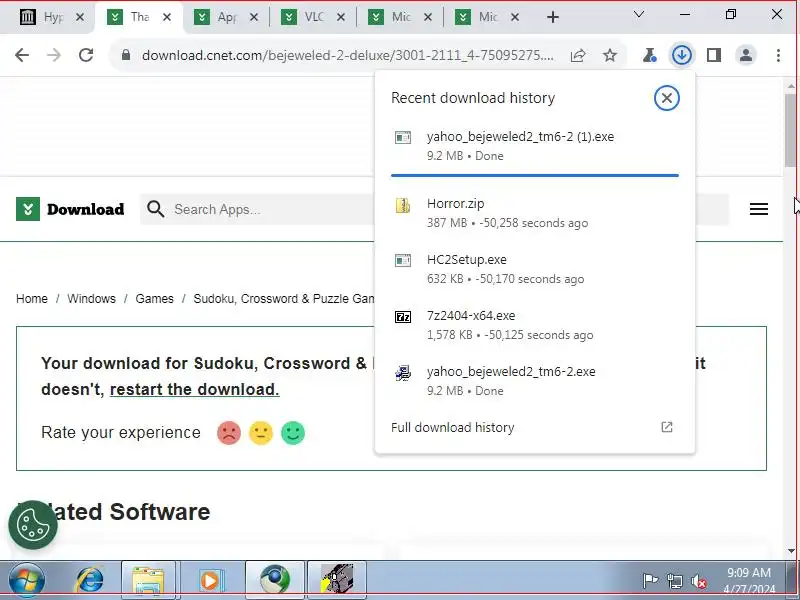Close the Hyp tab
The width and height of the screenshot is (800, 600).
(x=80, y=17)
